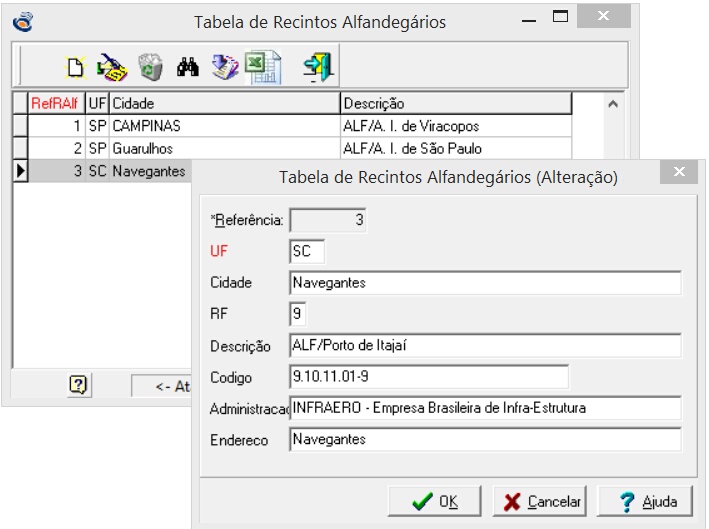Close the Alteração dialog
Viewport: 709px width, 529px height.
pyautogui.click(x=679, y=172)
